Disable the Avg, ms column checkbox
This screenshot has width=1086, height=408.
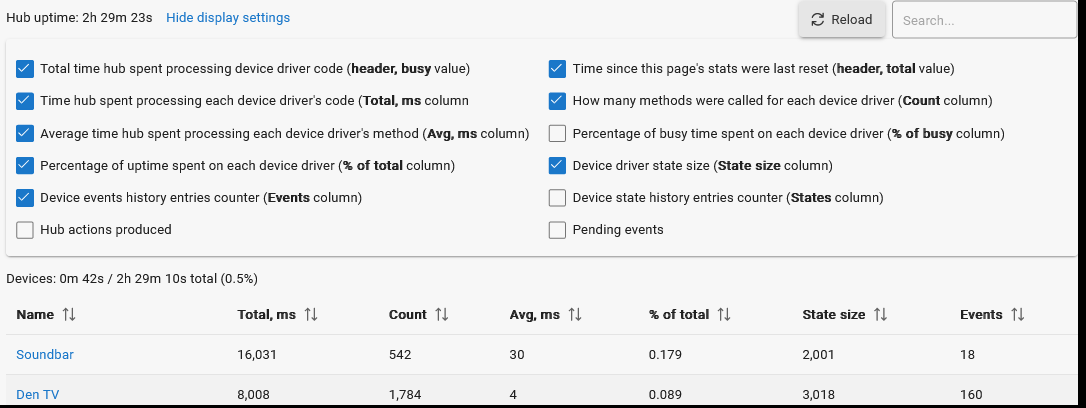(25, 134)
